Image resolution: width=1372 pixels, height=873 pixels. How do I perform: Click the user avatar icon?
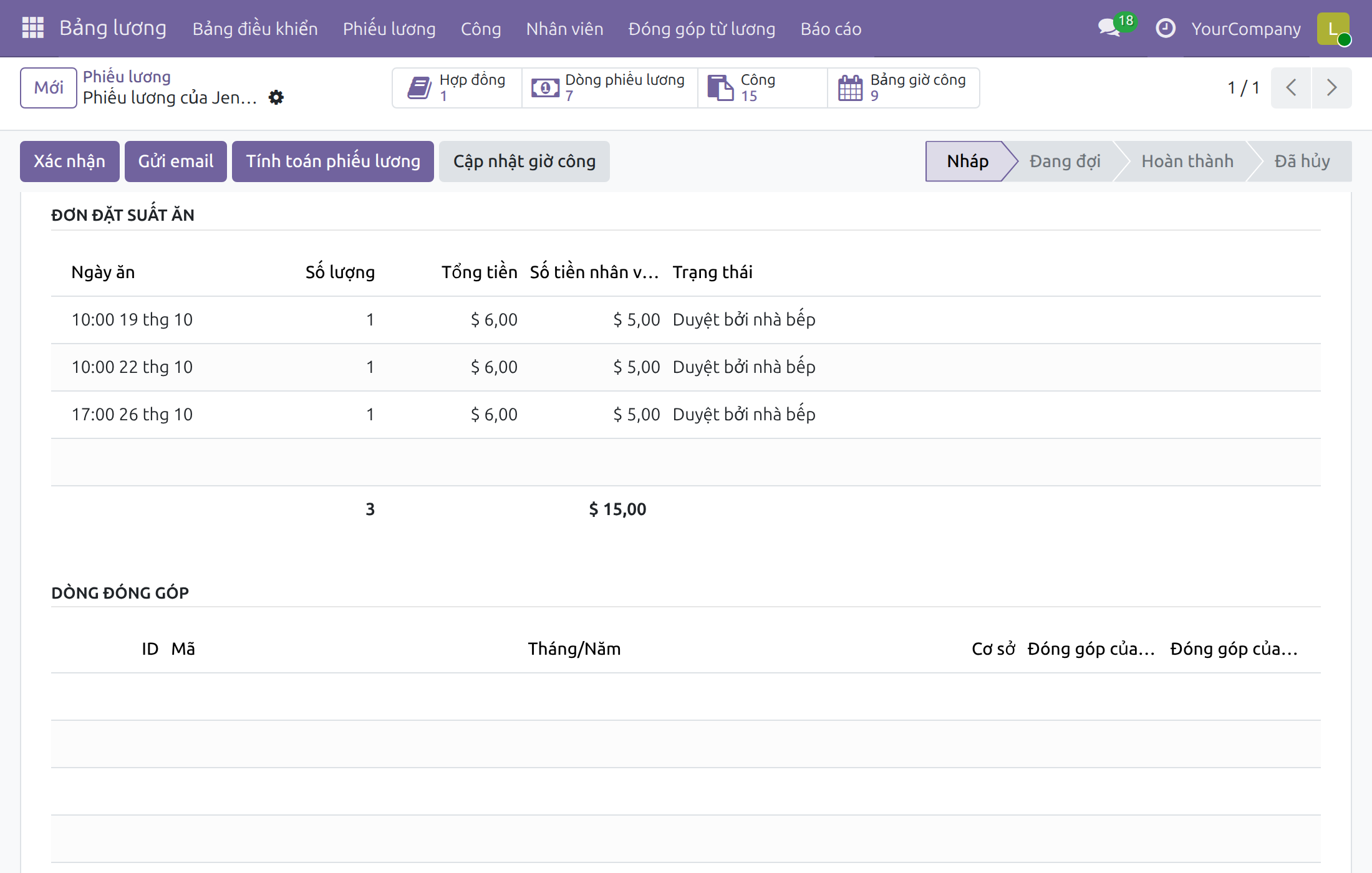tap(1333, 29)
